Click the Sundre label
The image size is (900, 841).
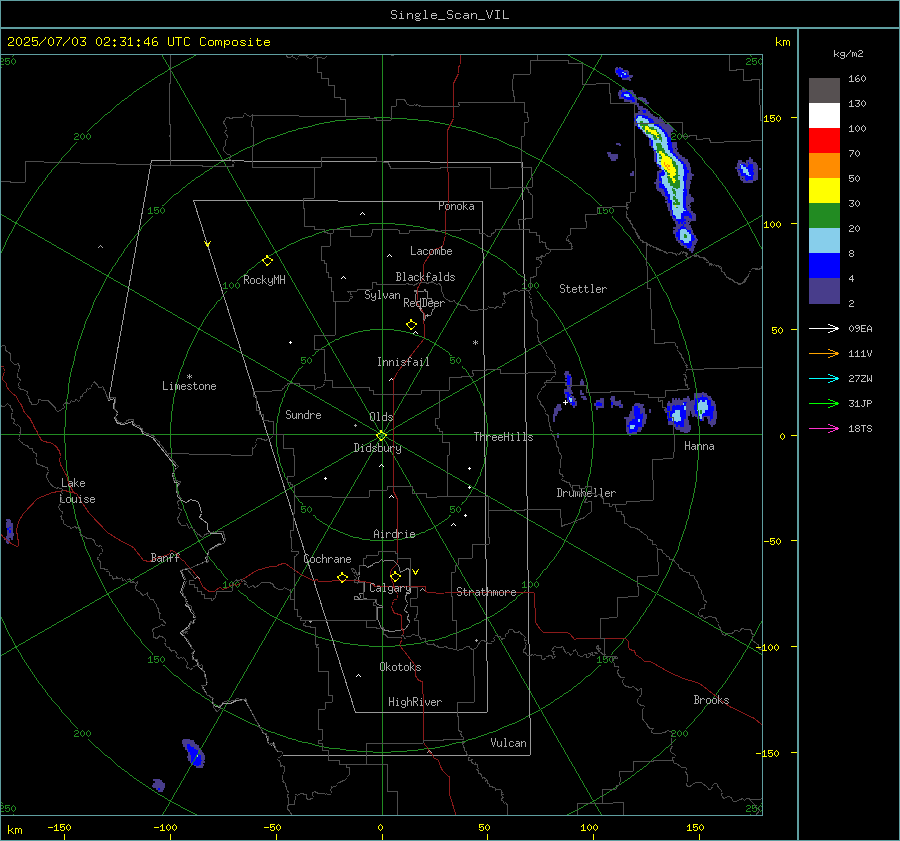303,415
